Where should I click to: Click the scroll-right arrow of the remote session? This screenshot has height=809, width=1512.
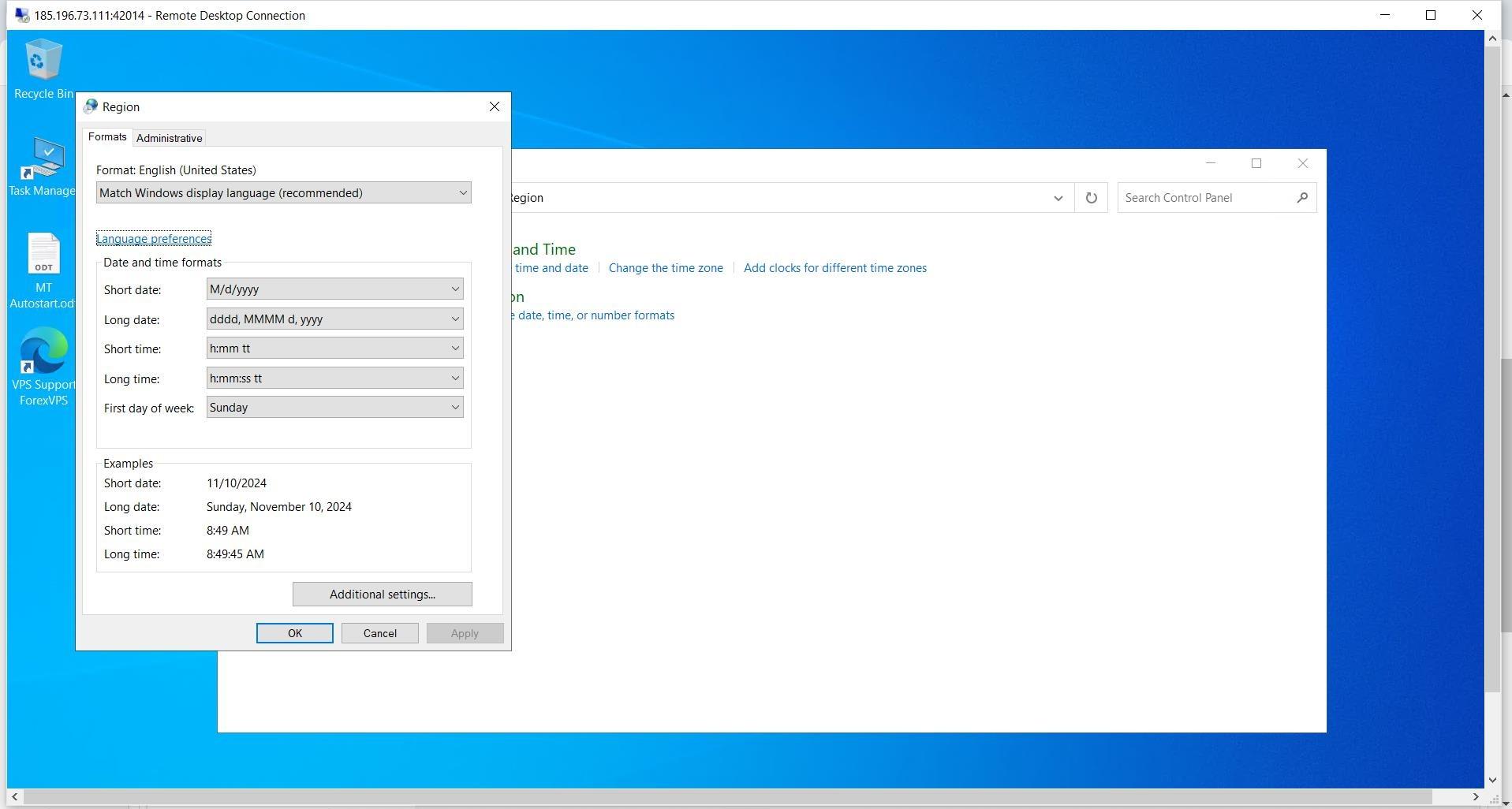[1476, 796]
